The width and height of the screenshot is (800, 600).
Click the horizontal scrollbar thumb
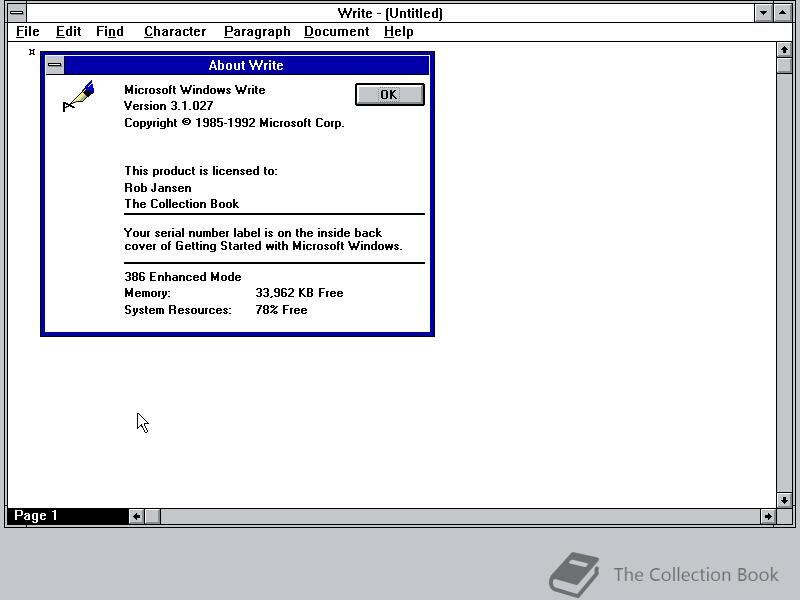153,516
